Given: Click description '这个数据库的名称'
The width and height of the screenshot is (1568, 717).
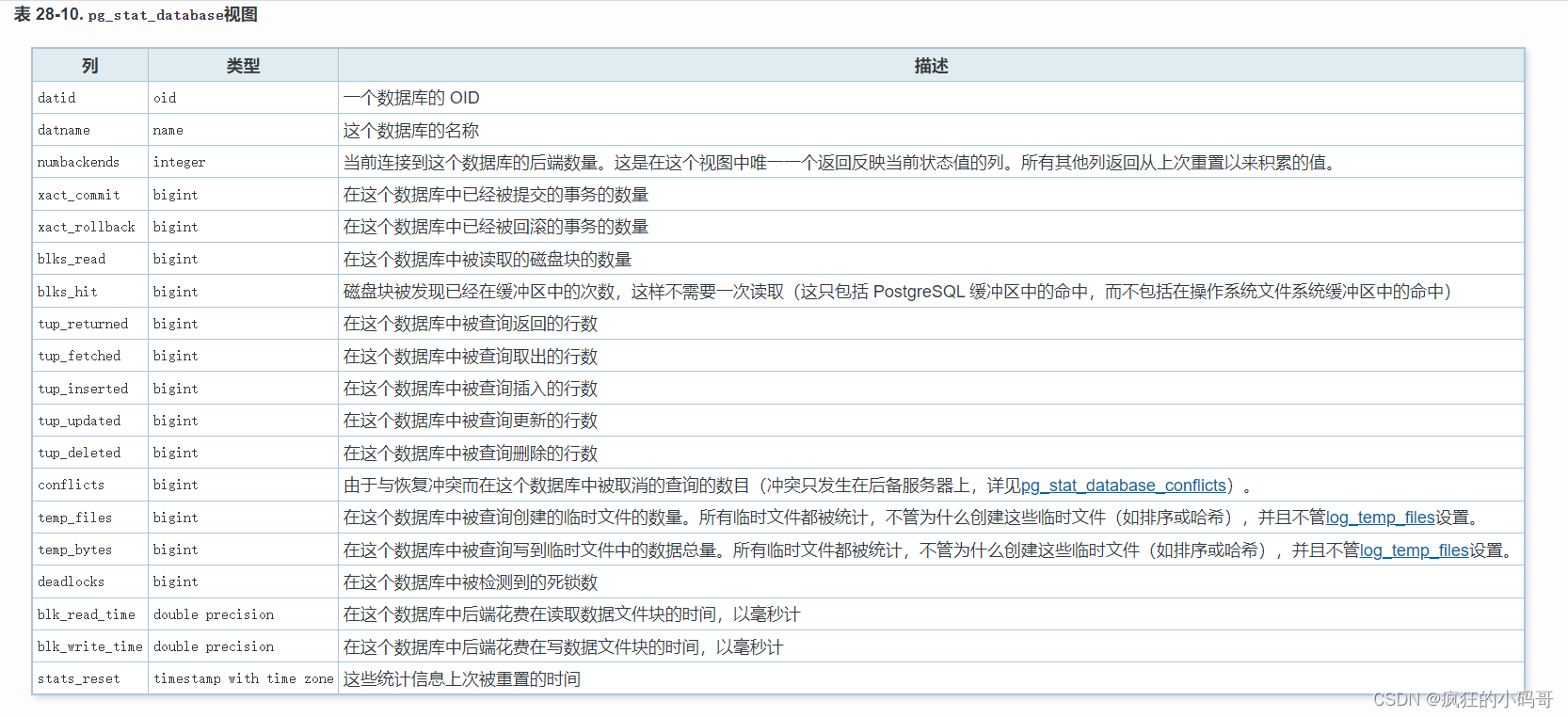Looking at the screenshot, I should (x=411, y=131).
